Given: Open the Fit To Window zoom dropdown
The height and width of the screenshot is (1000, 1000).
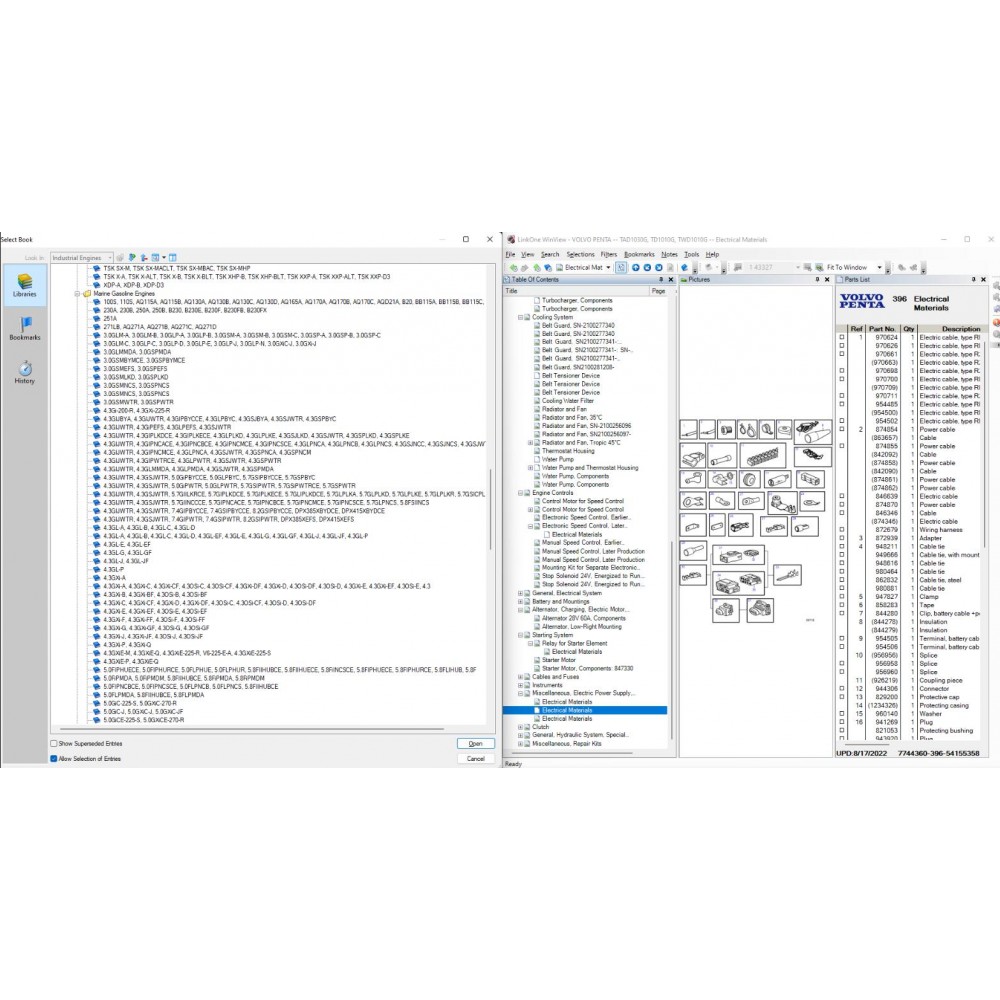Looking at the screenshot, I should 880,268.
